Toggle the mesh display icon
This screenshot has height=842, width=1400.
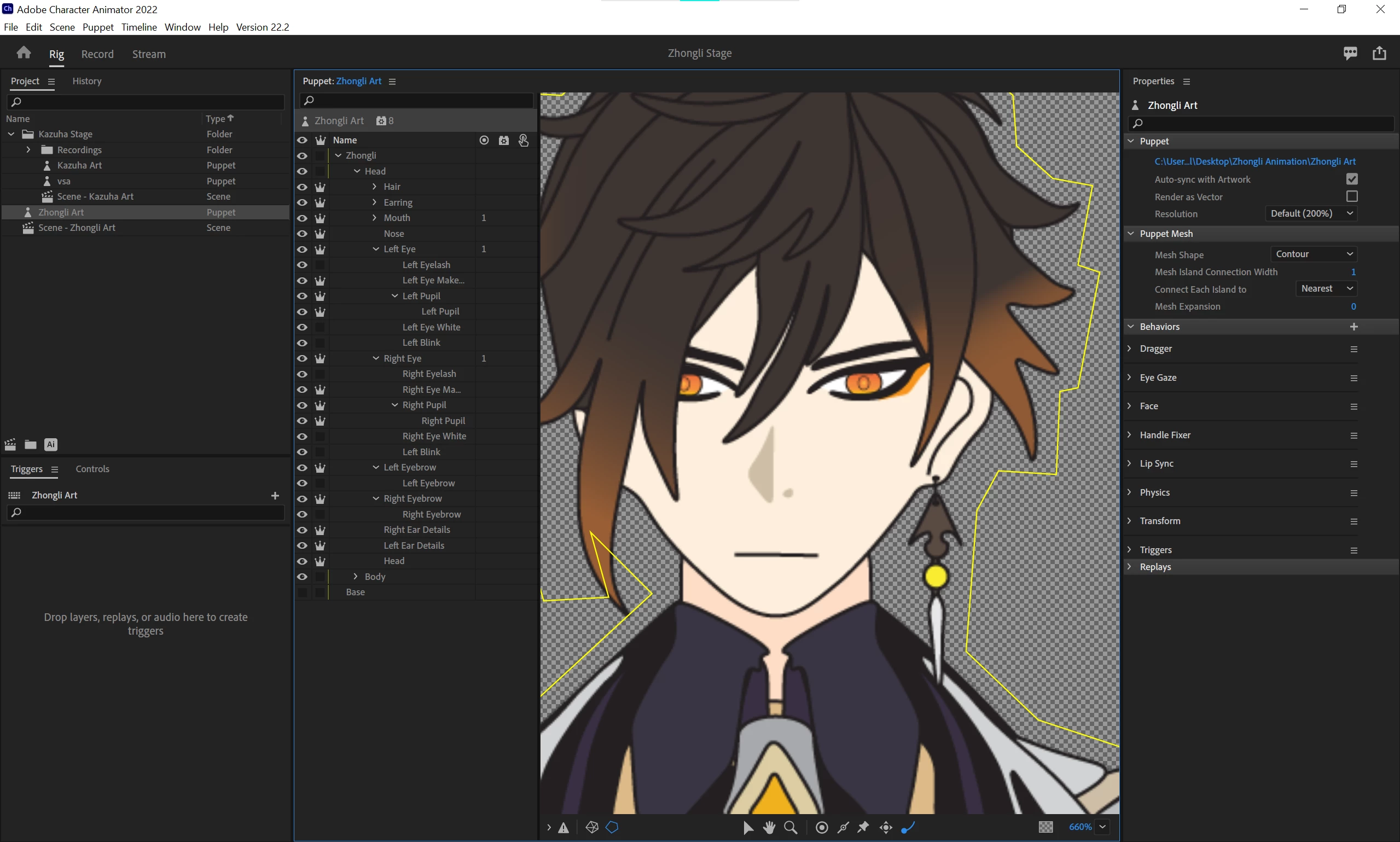click(x=591, y=827)
